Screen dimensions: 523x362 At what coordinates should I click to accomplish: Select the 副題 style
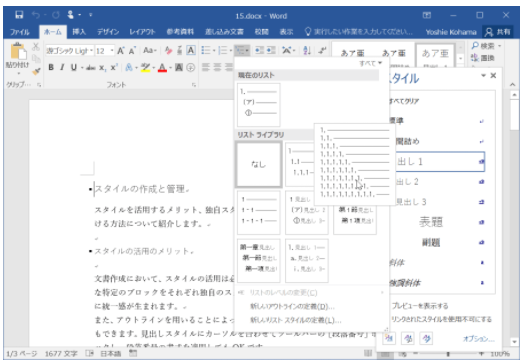431,242
